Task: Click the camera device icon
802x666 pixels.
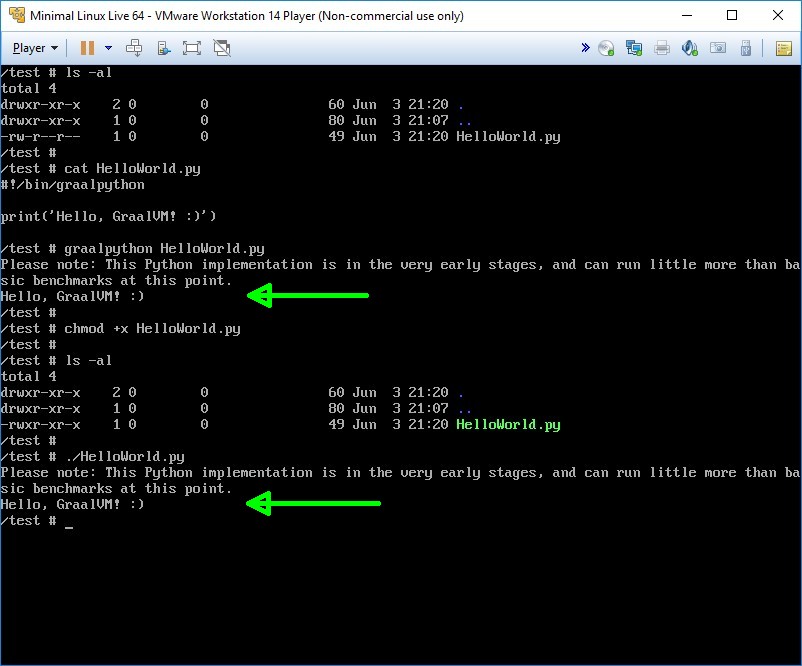Action: click(x=717, y=48)
